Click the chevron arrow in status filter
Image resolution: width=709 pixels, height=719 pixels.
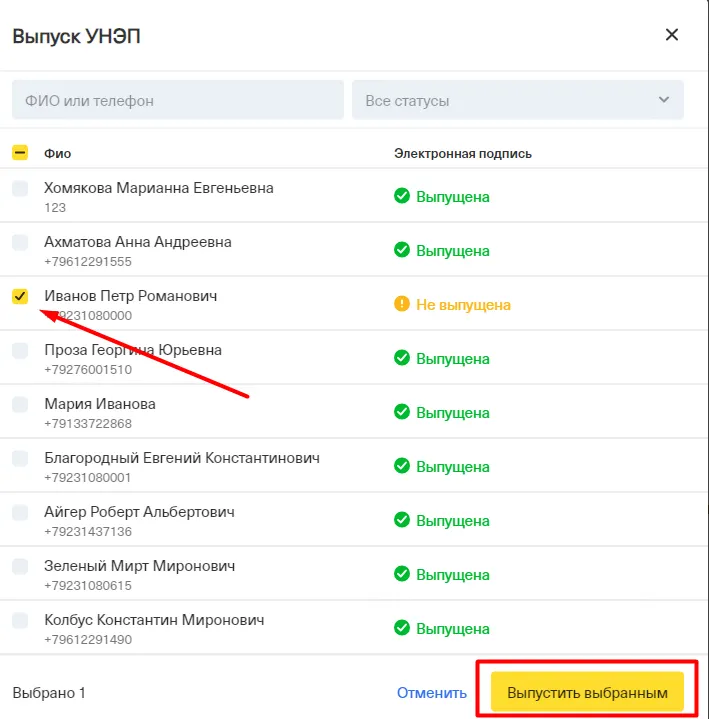663,100
